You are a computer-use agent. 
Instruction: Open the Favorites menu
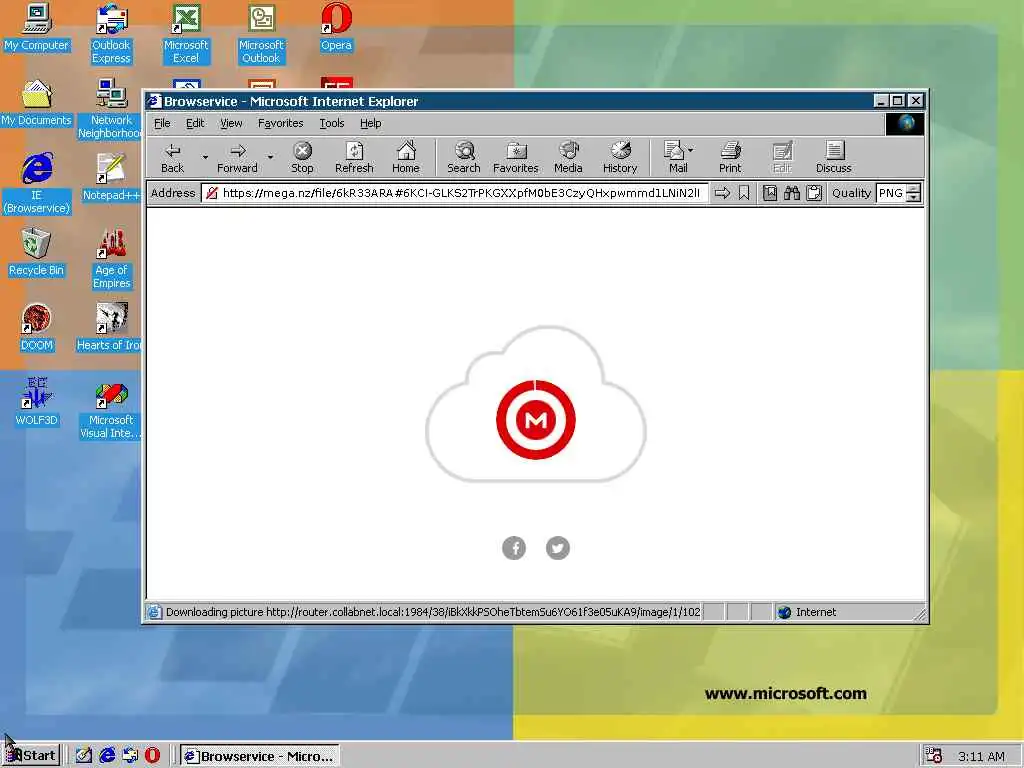tap(281, 123)
